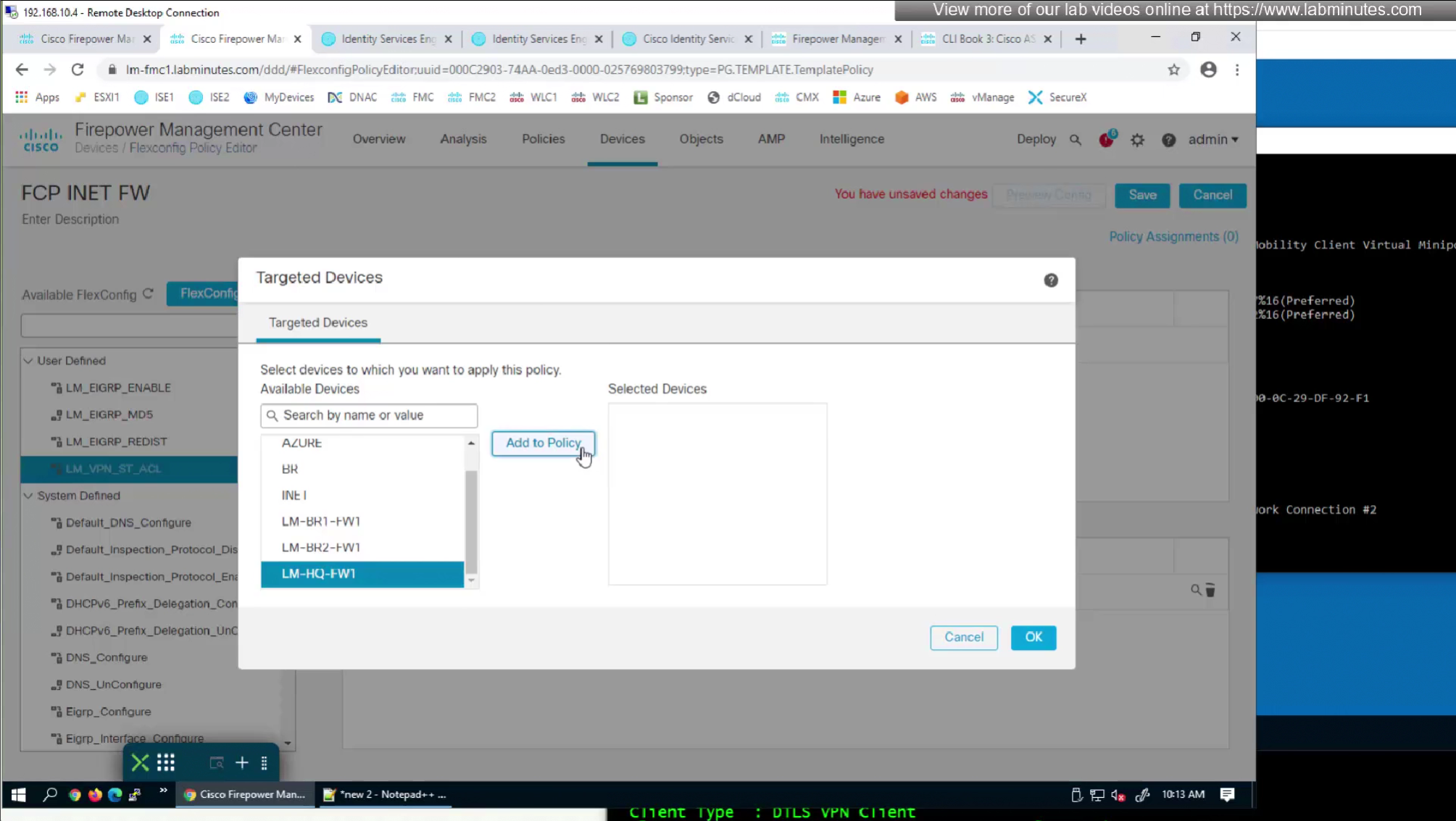
Task: Click the deployment notifications icon
Action: [x=1106, y=140]
